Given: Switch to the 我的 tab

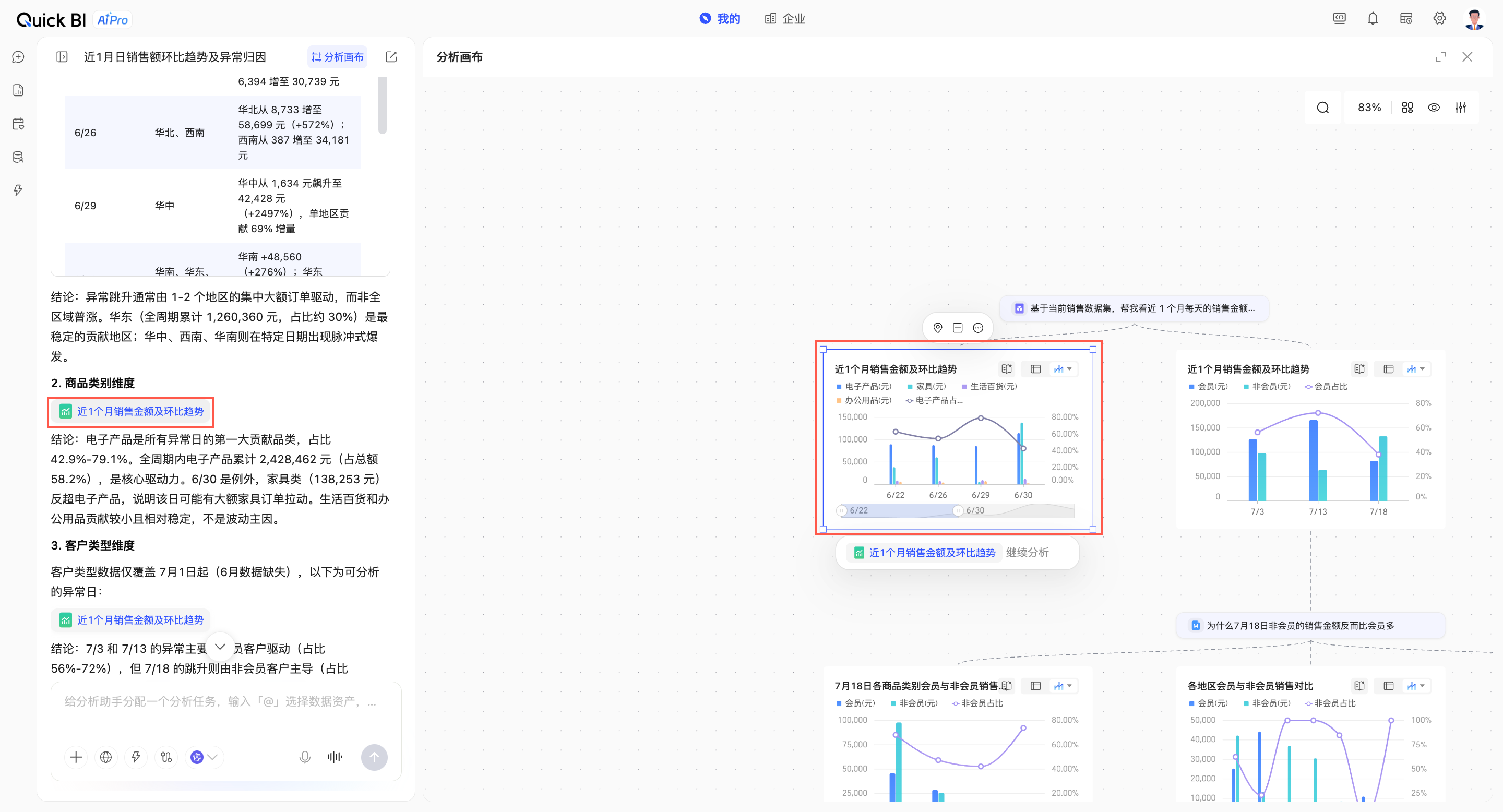Looking at the screenshot, I should point(720,19).
